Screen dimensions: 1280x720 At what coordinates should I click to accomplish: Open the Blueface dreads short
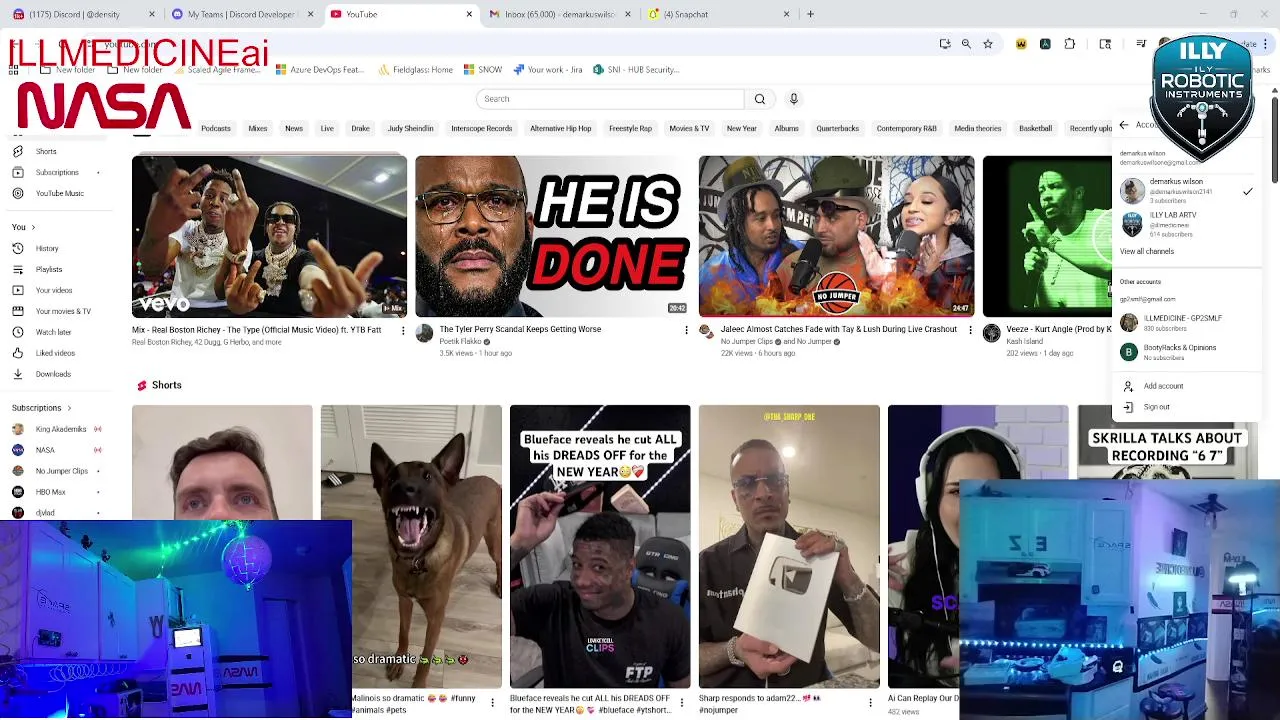[600, 546]
